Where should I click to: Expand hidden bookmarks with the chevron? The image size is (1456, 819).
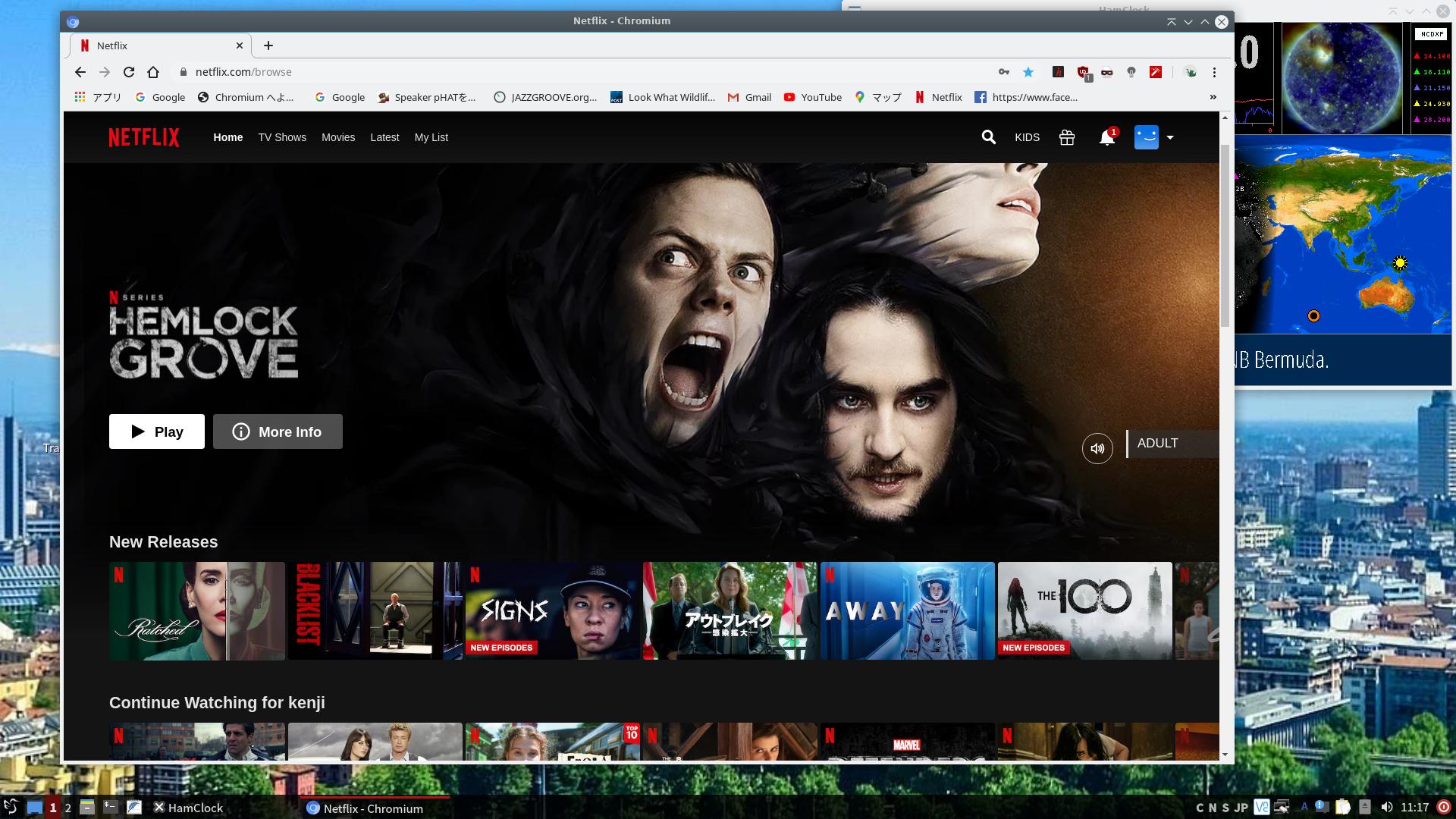click(x=1213, y=97)
